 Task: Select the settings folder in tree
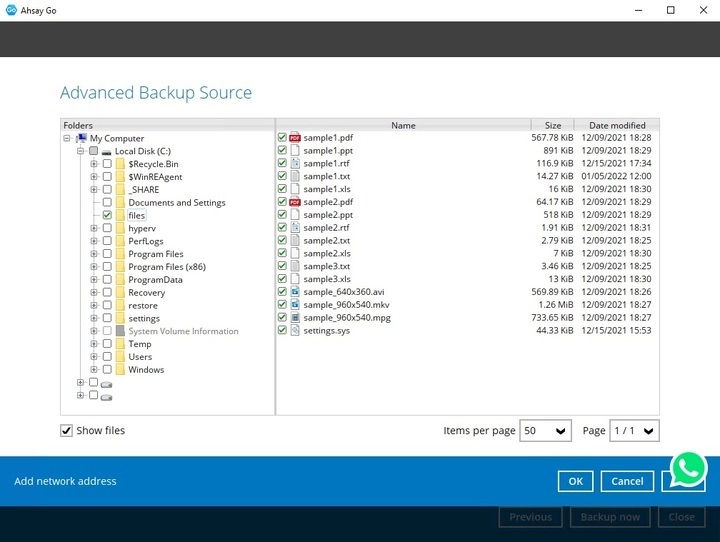click(x=144, y=318)
